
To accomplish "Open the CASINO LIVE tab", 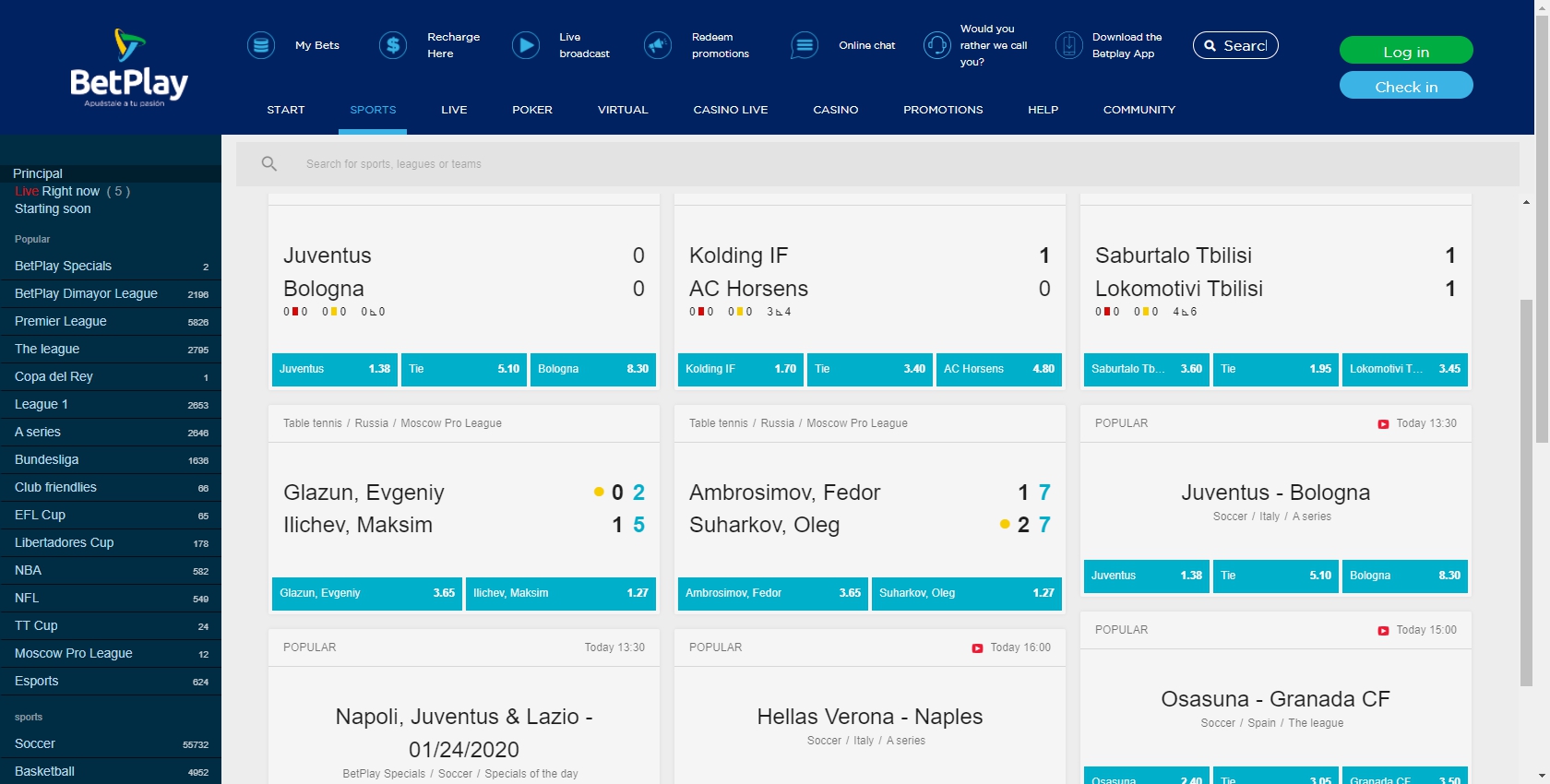I will pos(731,110).
